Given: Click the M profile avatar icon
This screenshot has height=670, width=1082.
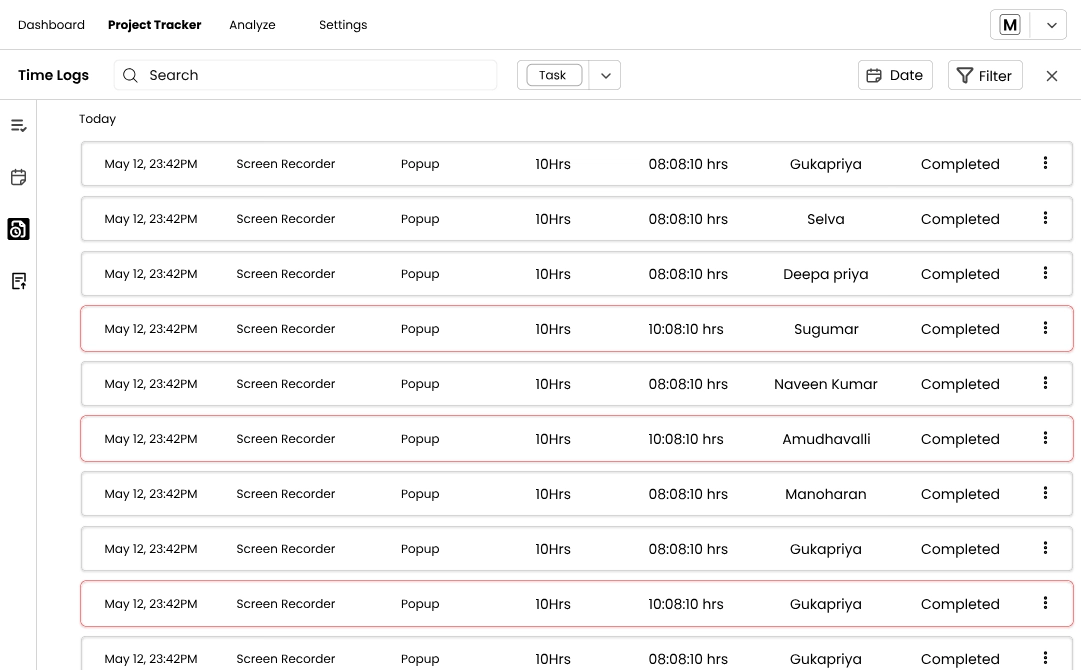Looking at the screenshot, I should 1010,25.
